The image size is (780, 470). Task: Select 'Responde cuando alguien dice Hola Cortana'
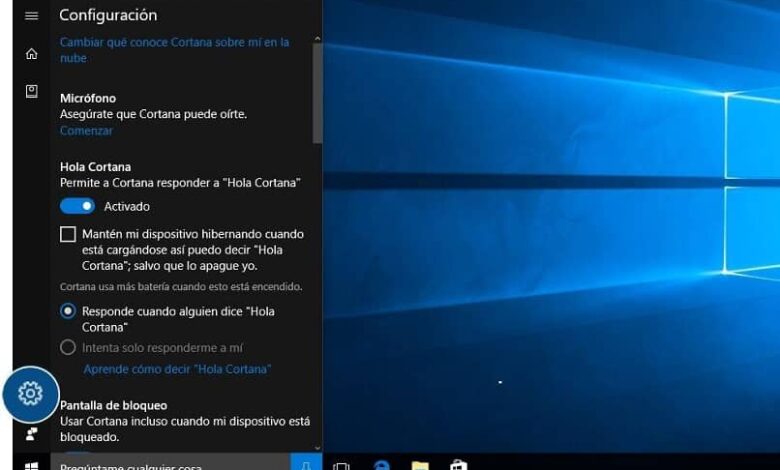point(68,311)
